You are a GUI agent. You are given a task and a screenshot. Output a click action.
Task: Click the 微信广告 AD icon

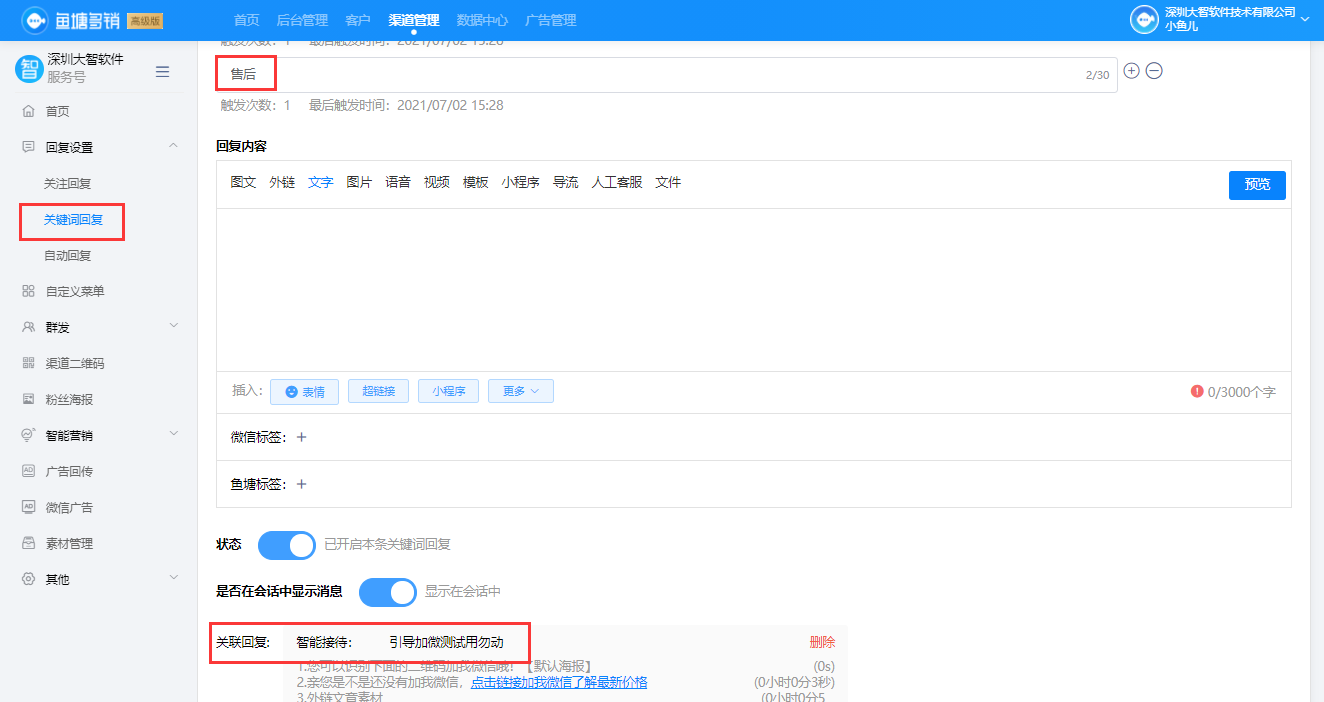(28, 507)
